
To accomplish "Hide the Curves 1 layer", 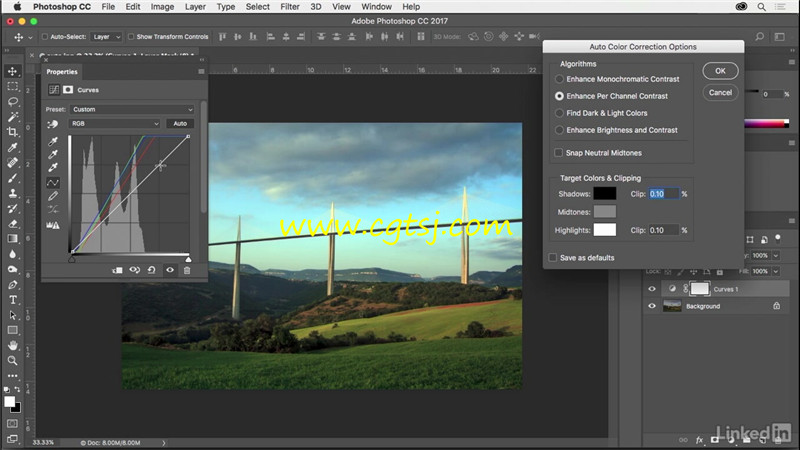I will [652, 289].
